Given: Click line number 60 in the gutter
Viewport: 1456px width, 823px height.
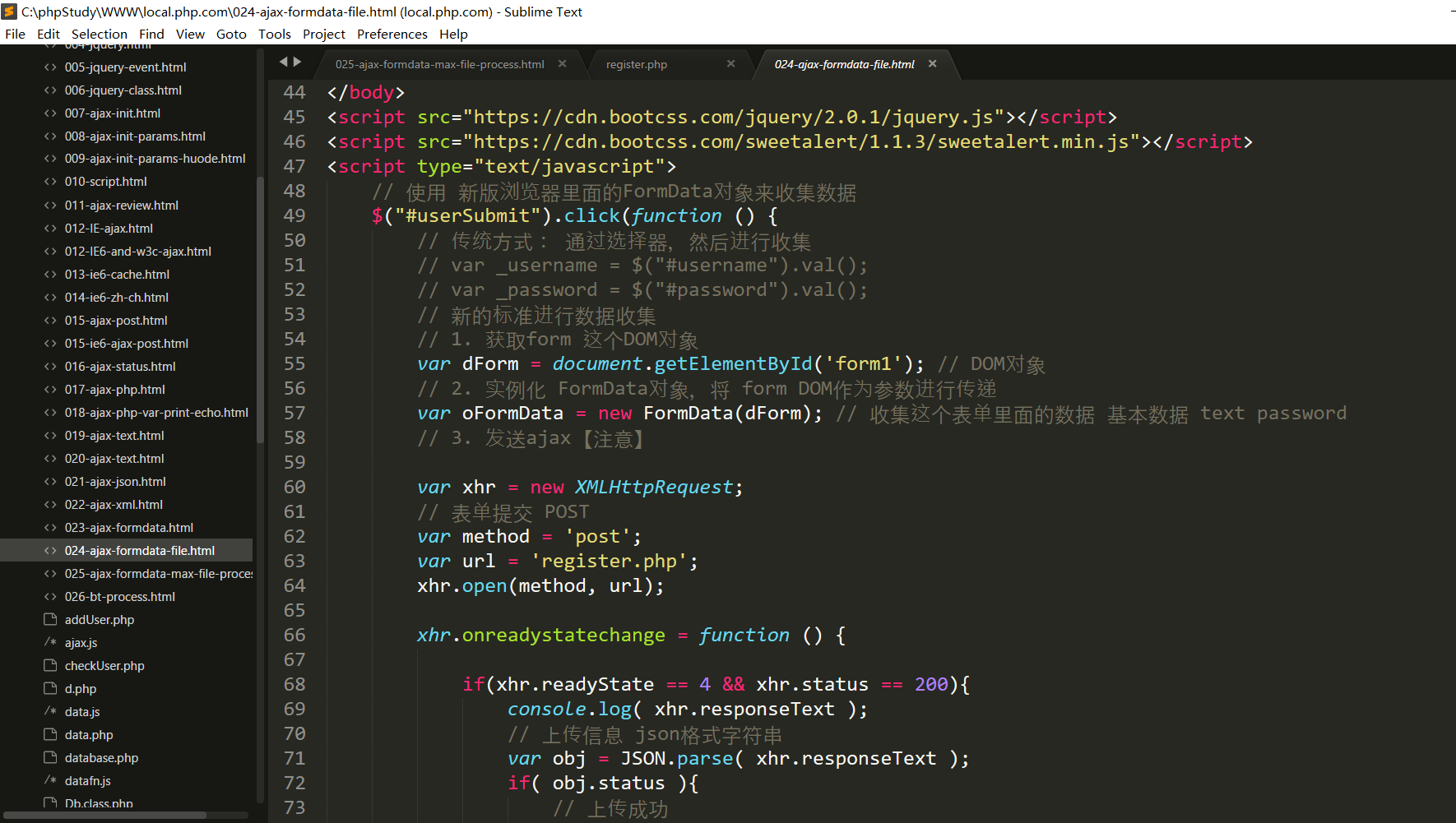Looking at the screenshot, I should (294, 487).
